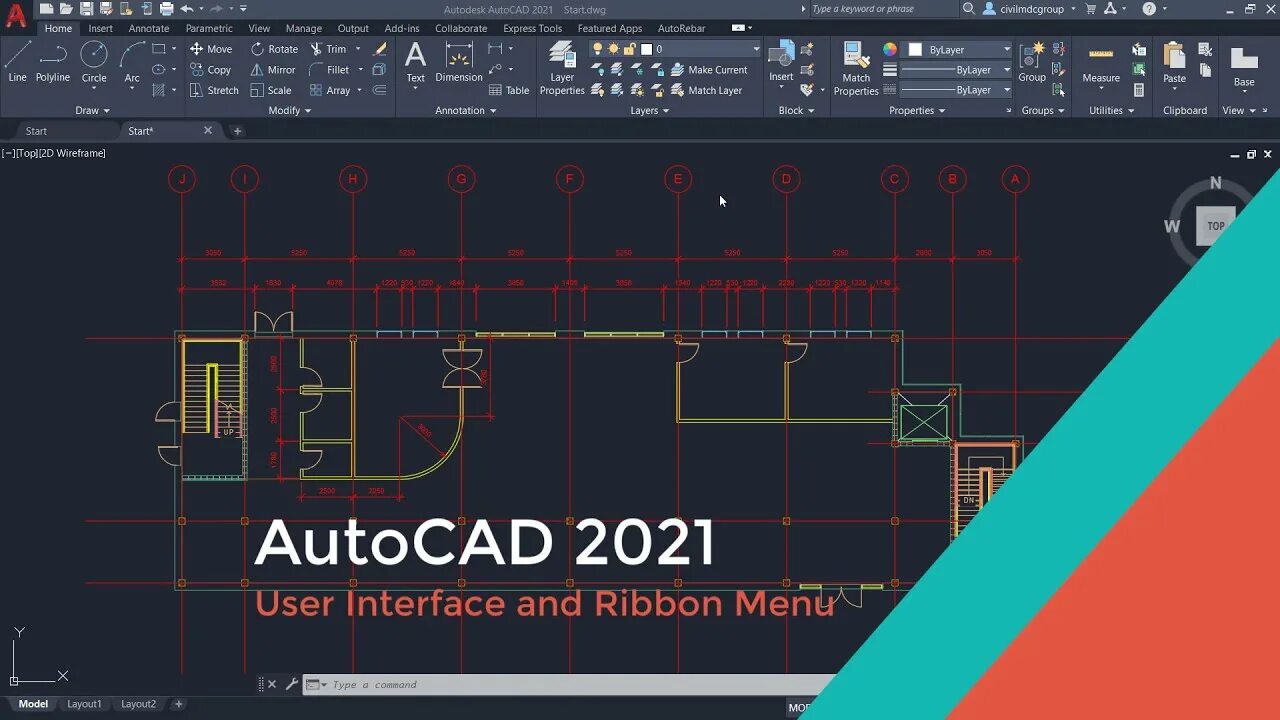
Task: Select the Line drawing tool
Action: (x=17, y=62)
